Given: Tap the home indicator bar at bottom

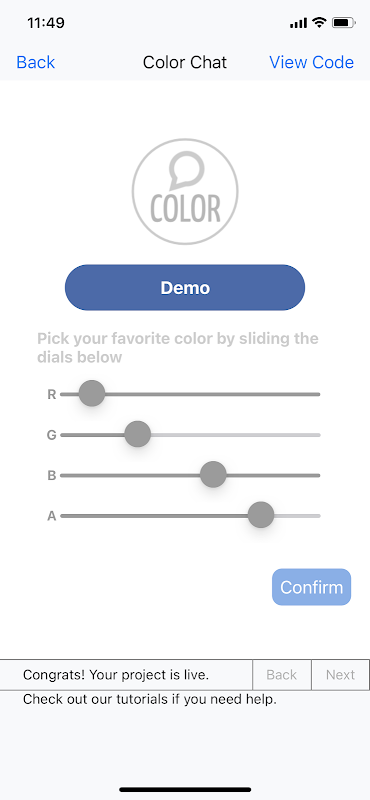Looking at the screenshot, I should coord(185,789).
